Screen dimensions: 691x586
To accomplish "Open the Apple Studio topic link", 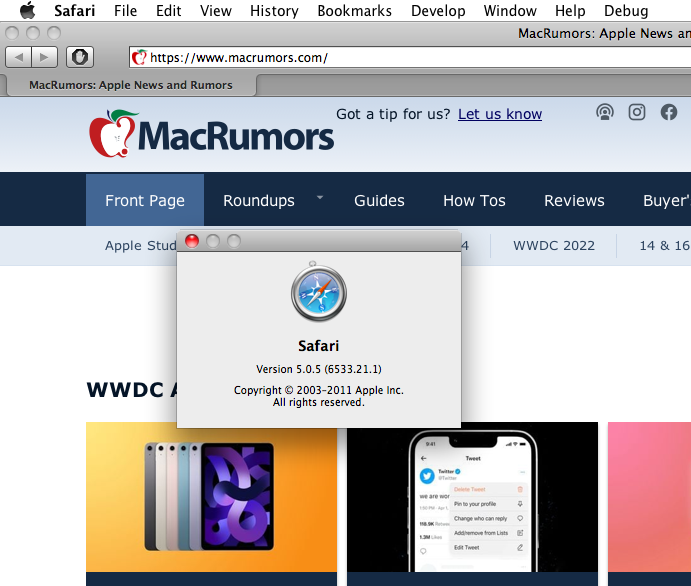I will pos(141,245).
